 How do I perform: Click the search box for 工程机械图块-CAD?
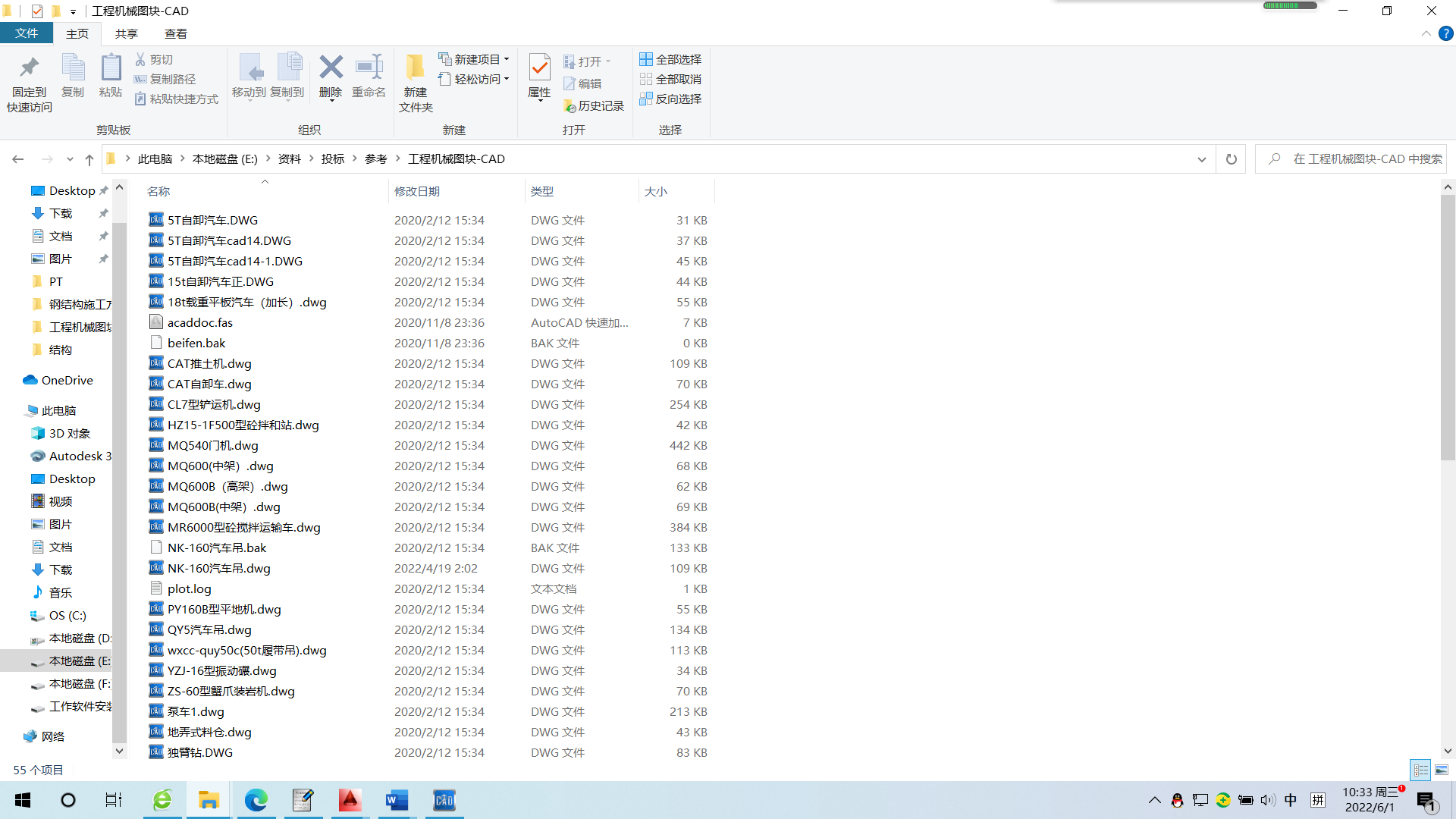pyautogui.click(x=1357, y=158)
